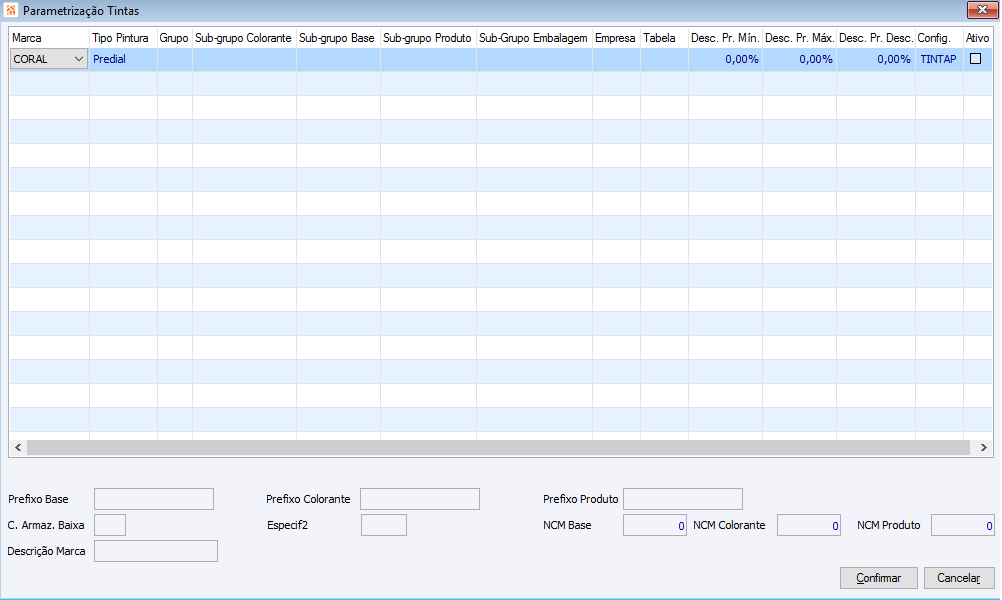
Task: Click the Sub-Grupo Embalagem column header
Action: [533, 38]
